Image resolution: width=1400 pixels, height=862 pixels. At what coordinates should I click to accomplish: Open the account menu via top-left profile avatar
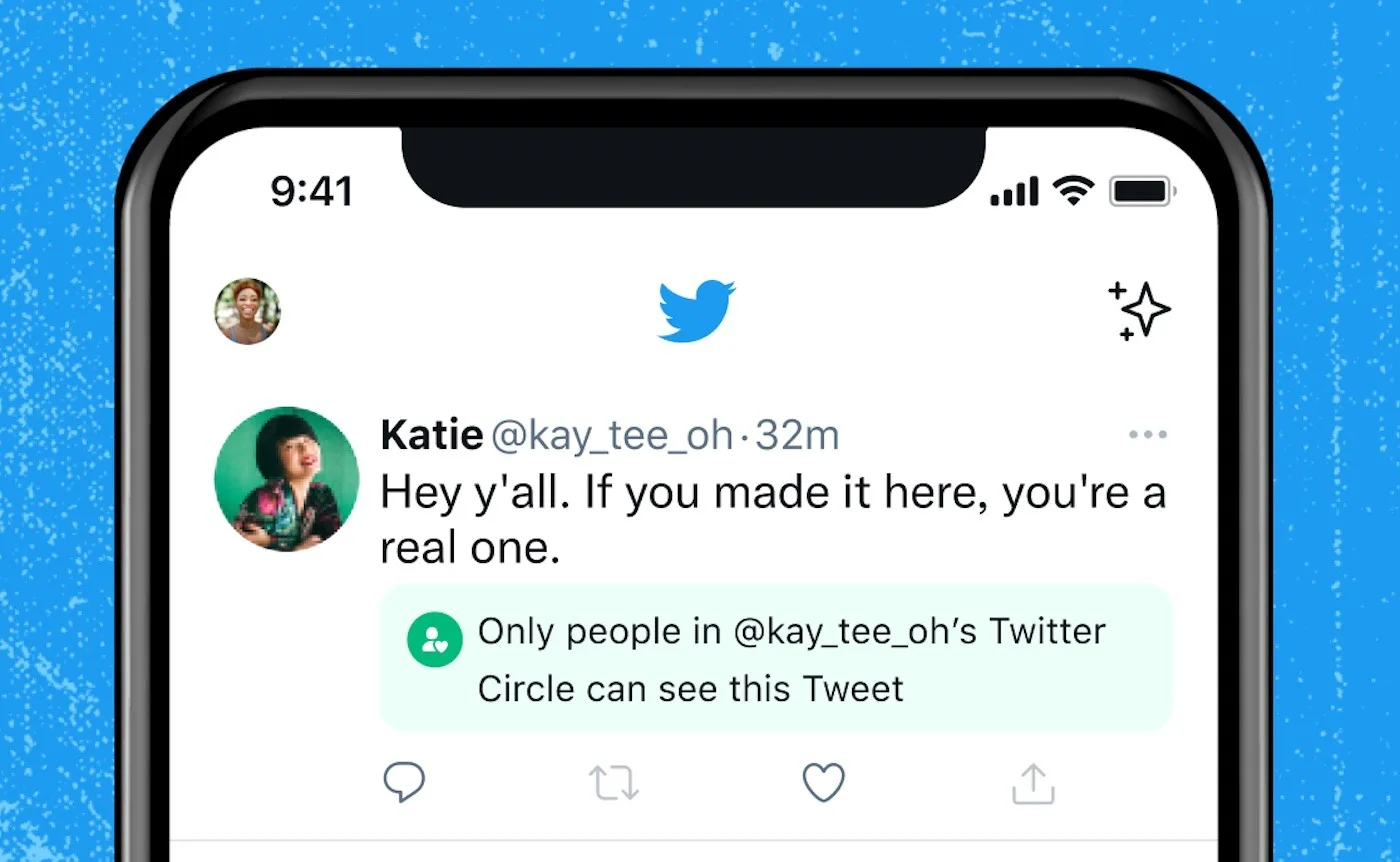[x=247, y=311]
